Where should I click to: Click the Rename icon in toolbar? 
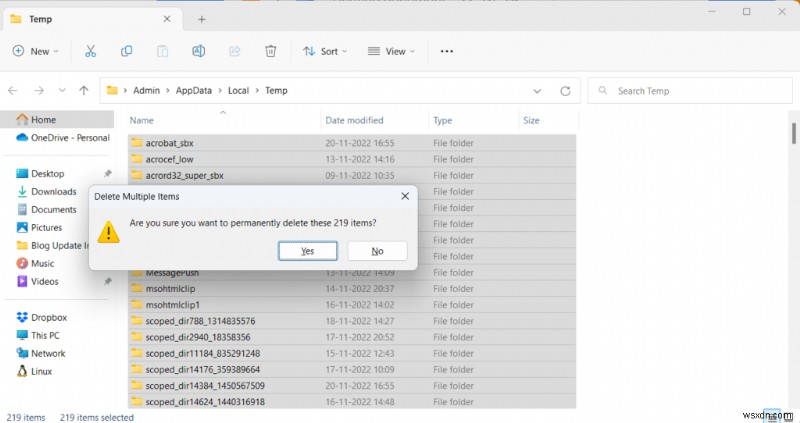point(198,51)
